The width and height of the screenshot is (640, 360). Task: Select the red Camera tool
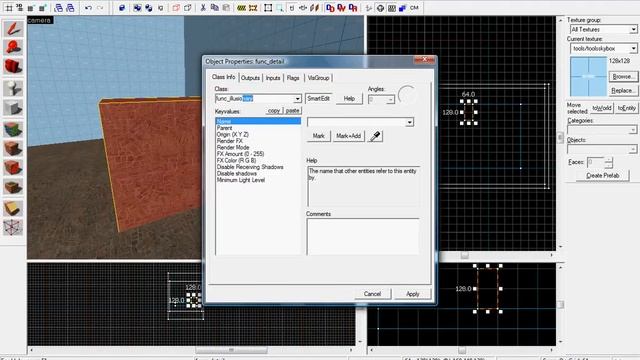(x=13, y=67)
